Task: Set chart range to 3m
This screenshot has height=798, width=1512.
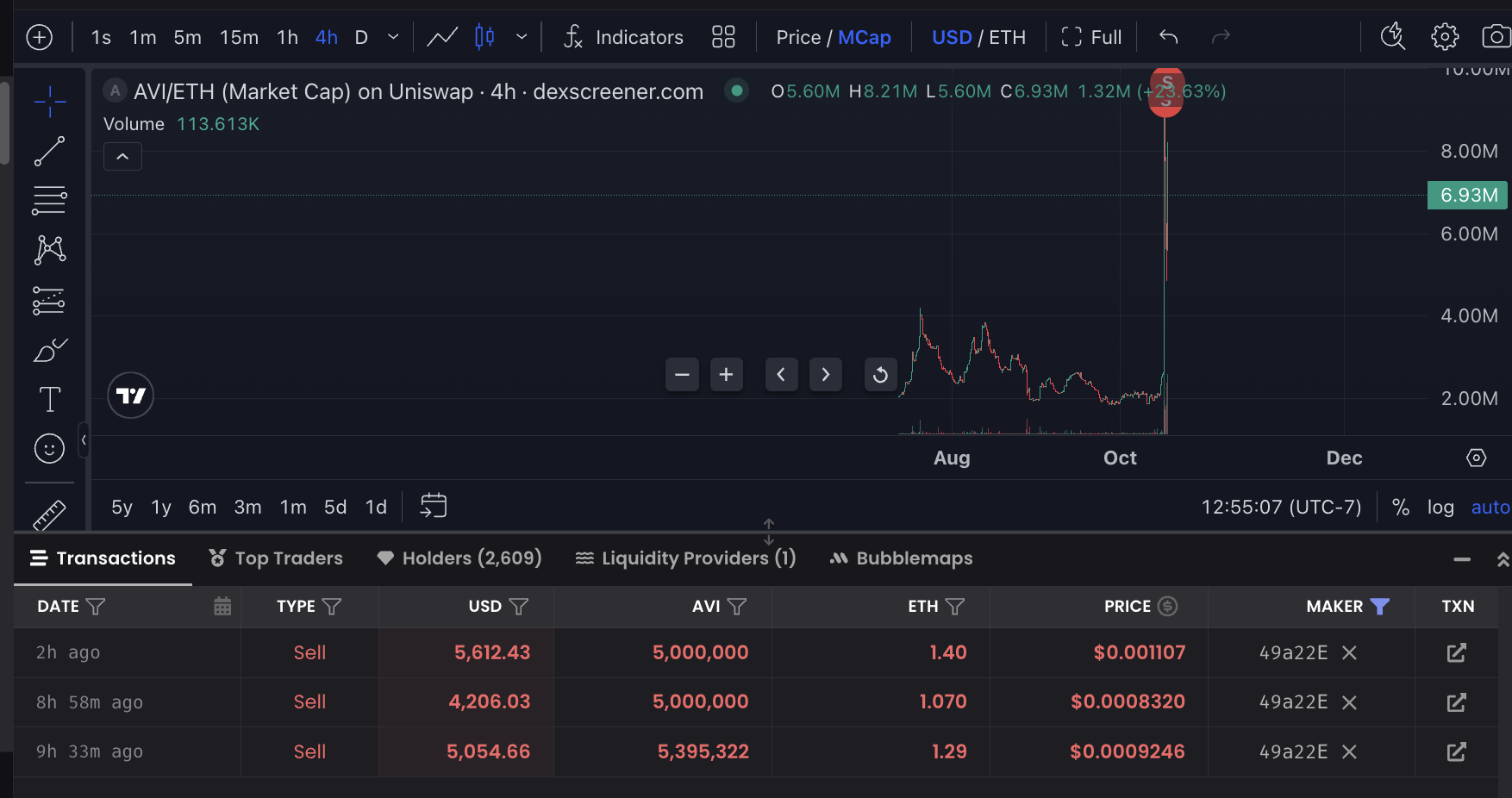Action: pyautogui.click(x=247, y=507)
